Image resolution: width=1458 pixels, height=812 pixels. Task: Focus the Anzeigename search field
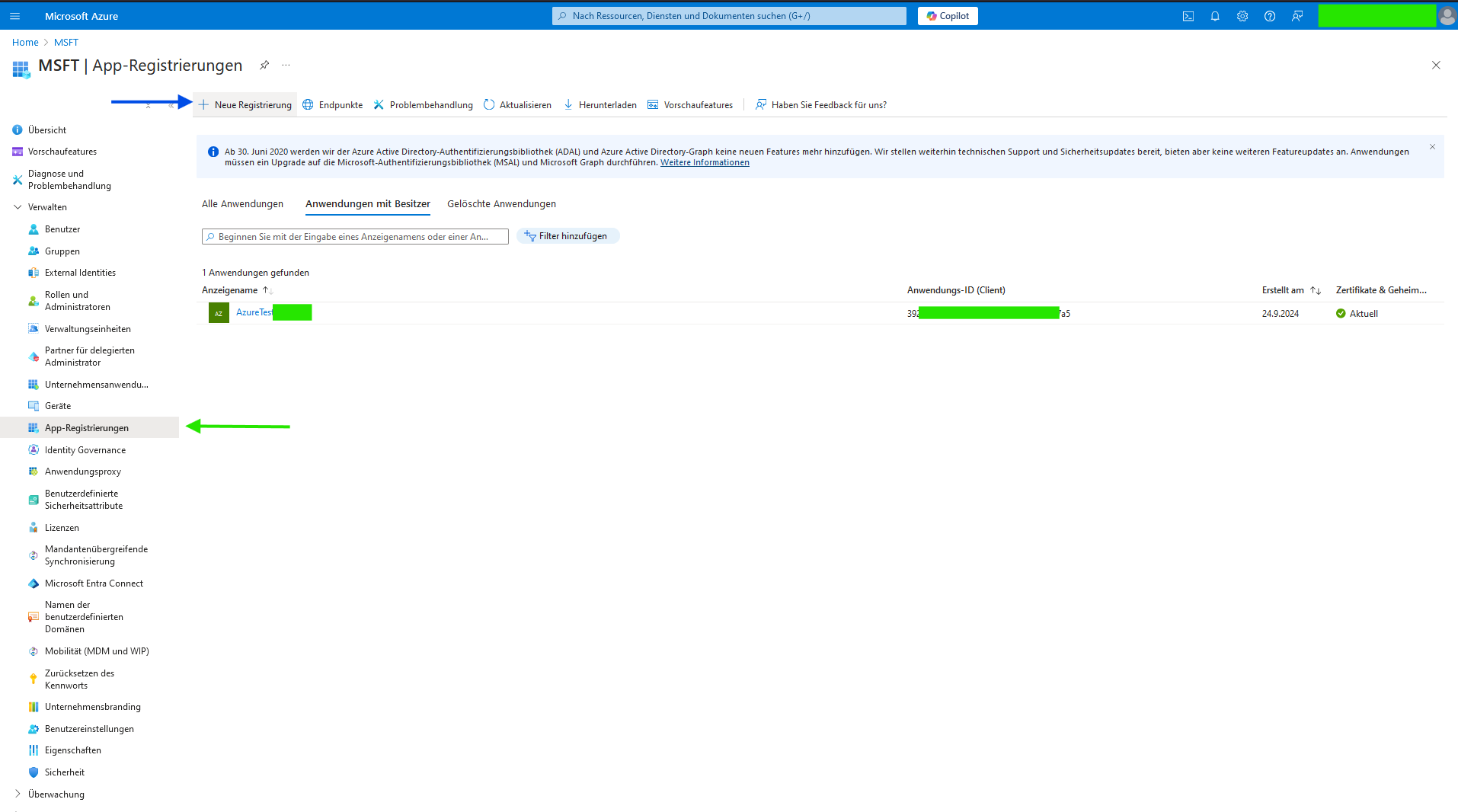pos(355,237)
